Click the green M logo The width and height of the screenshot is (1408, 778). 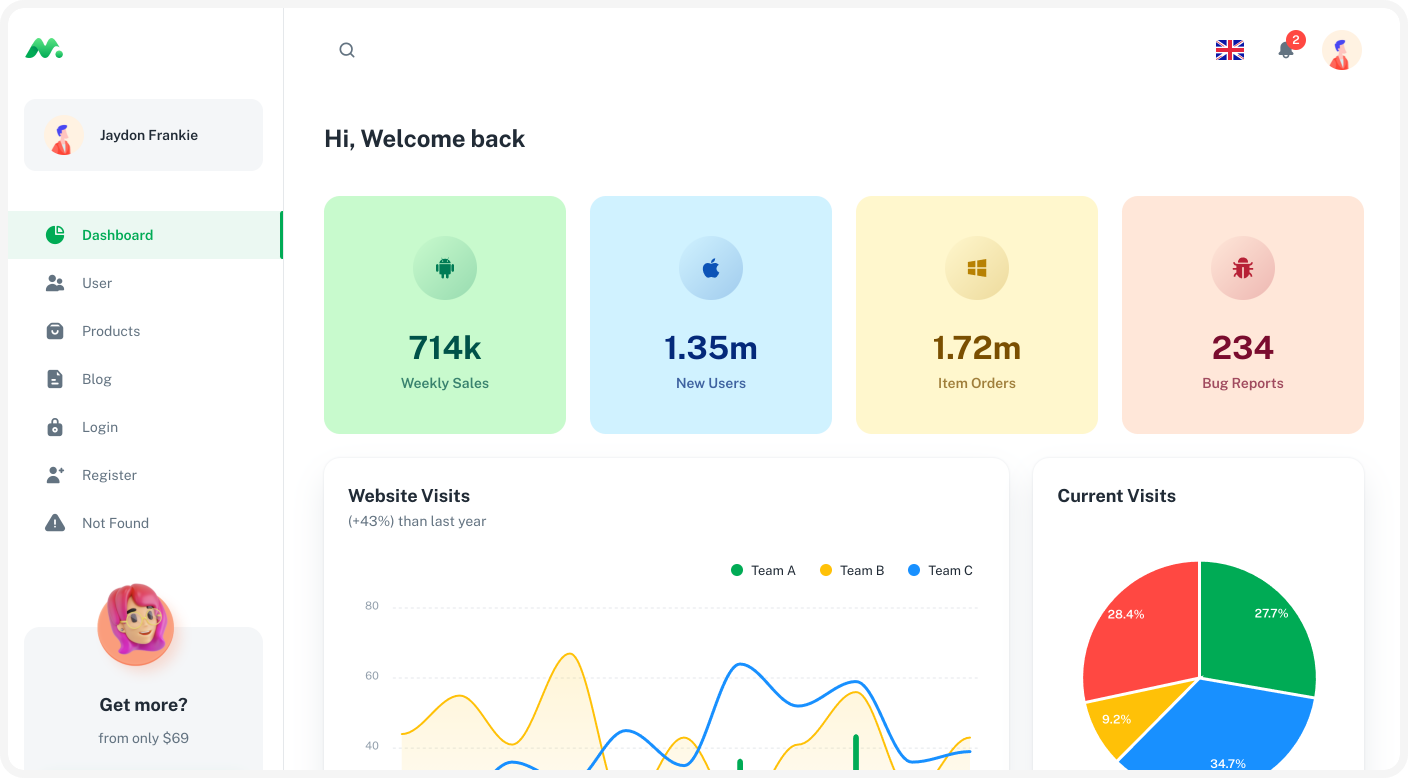[44, 48]
